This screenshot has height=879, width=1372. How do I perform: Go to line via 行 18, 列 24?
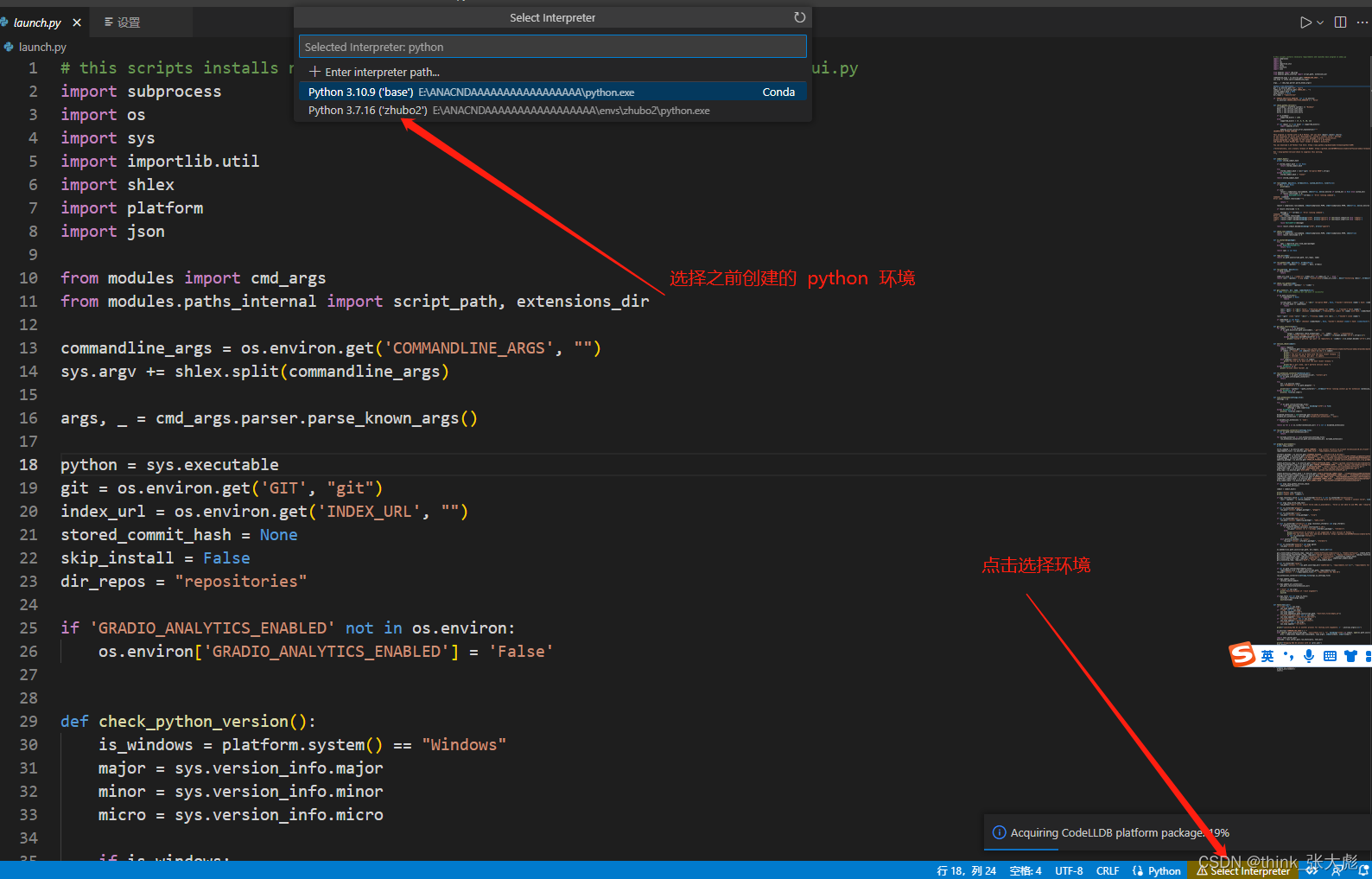pyautogui.click(x=966, y=870)
